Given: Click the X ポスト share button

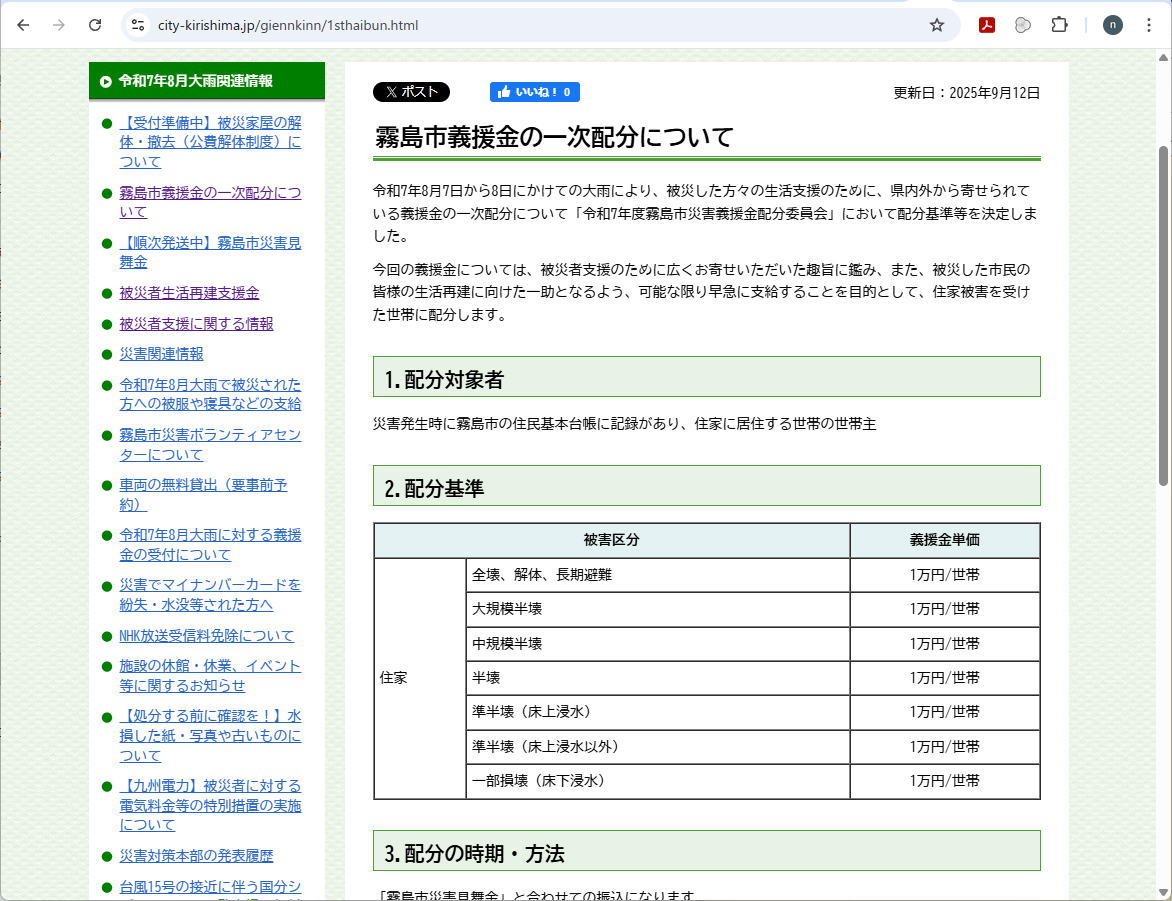Looking at the screenshot, I should pyautogui.click(x=411, y=92).
